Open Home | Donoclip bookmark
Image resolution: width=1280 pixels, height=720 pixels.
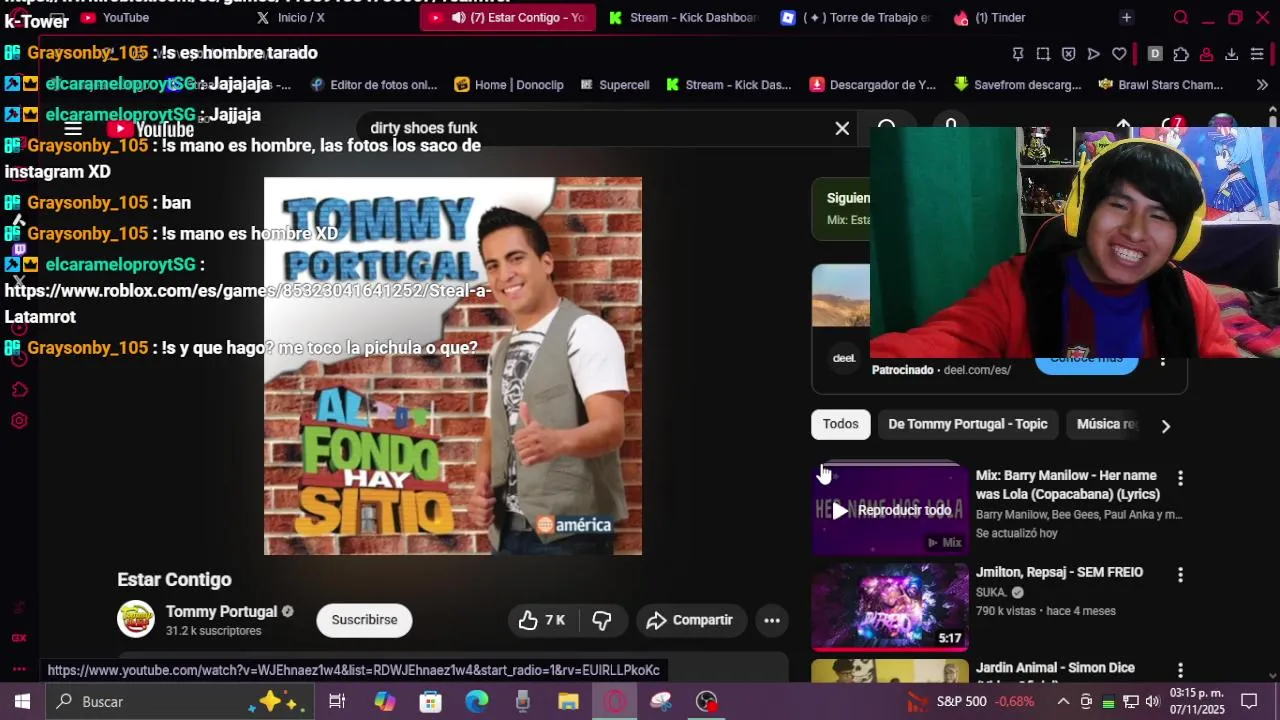click(x=509, y=85)
